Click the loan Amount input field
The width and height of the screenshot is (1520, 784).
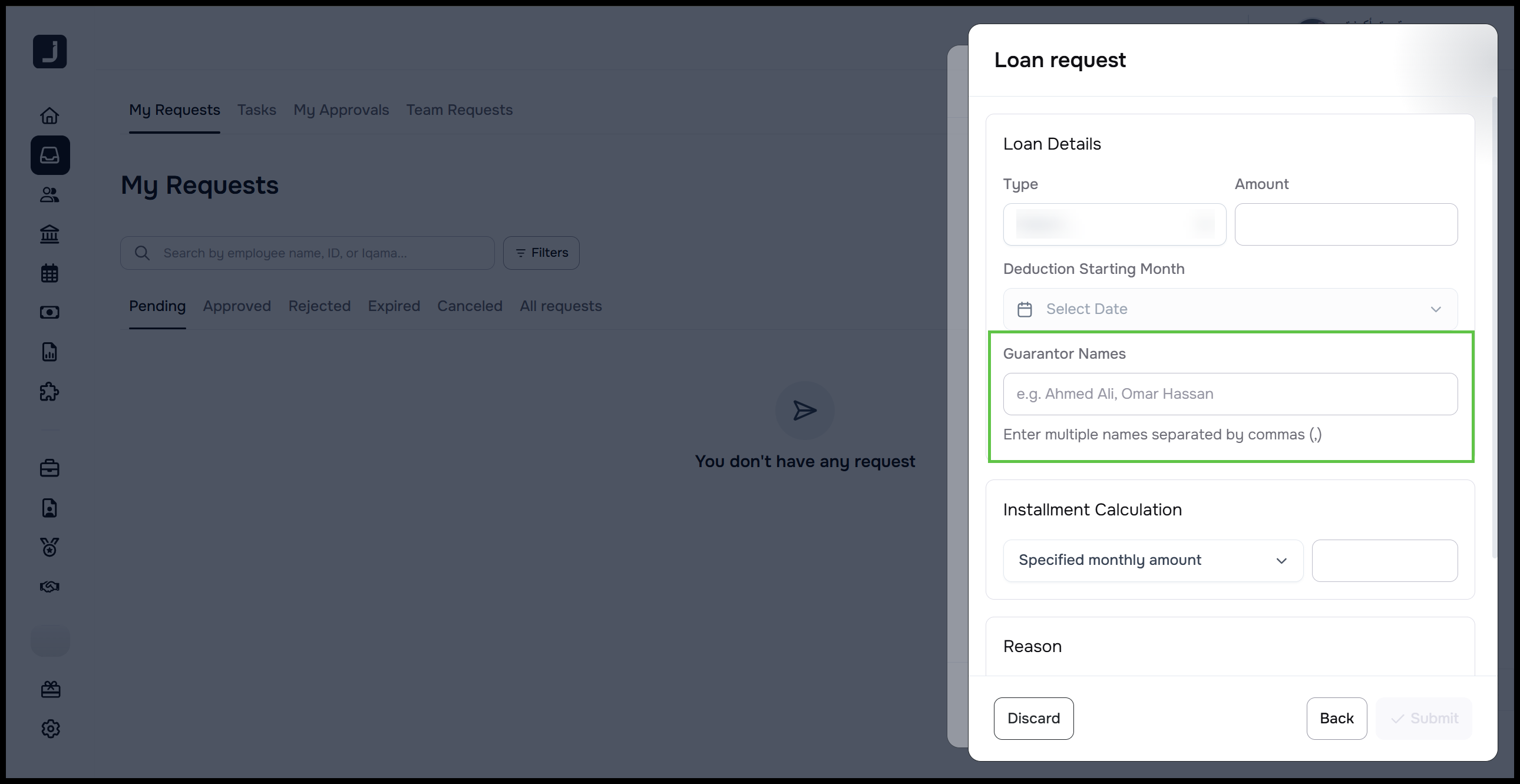pyautogui.click(x=1346, y=224)
